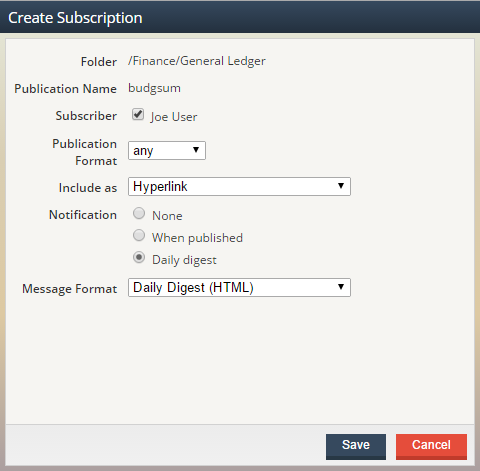This screenshot has width=480, height=471.
Task: Click the Subscriber label
Action: (86, 116)
